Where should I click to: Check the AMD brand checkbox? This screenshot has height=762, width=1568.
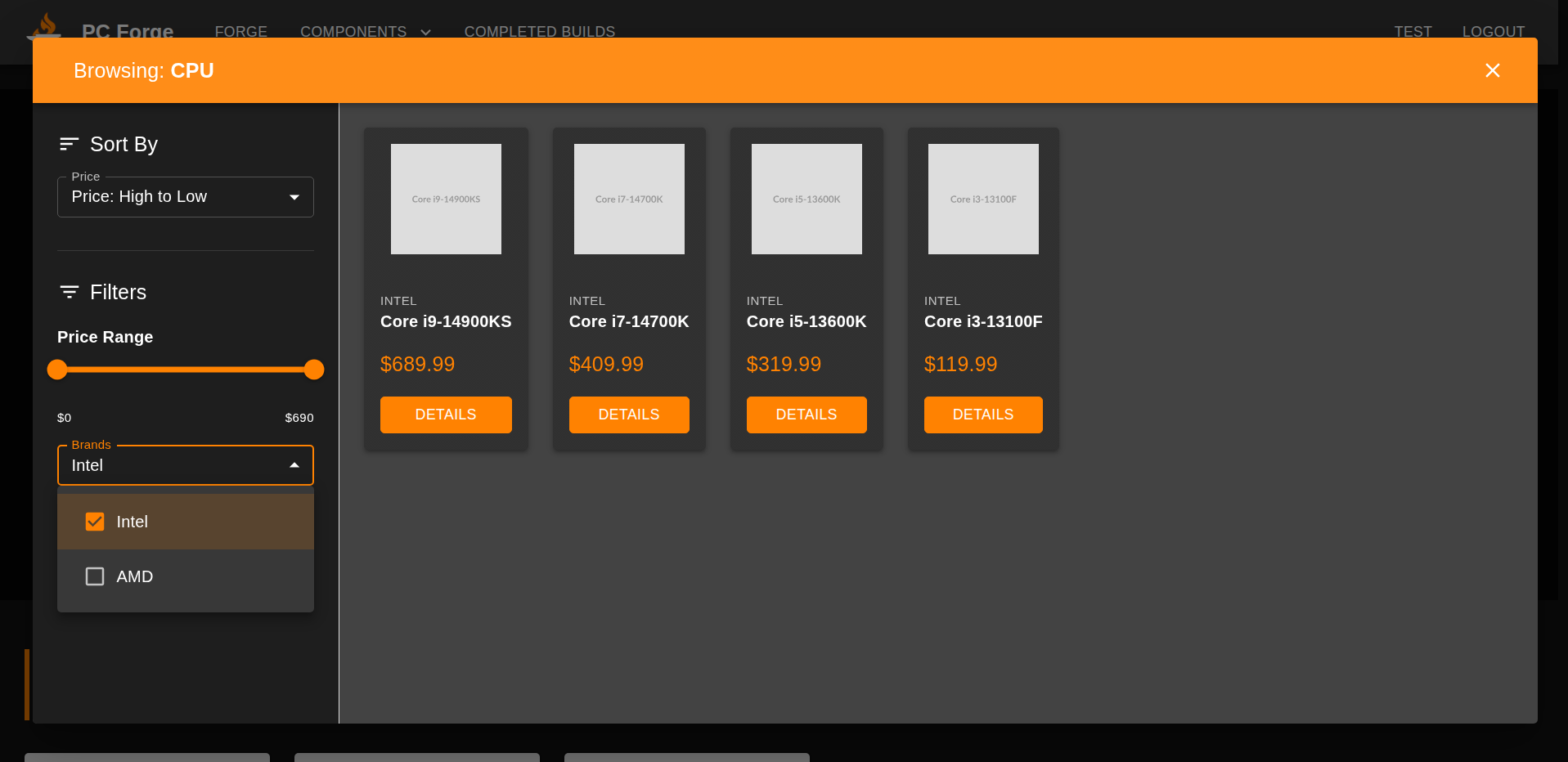tap(95, 576)
